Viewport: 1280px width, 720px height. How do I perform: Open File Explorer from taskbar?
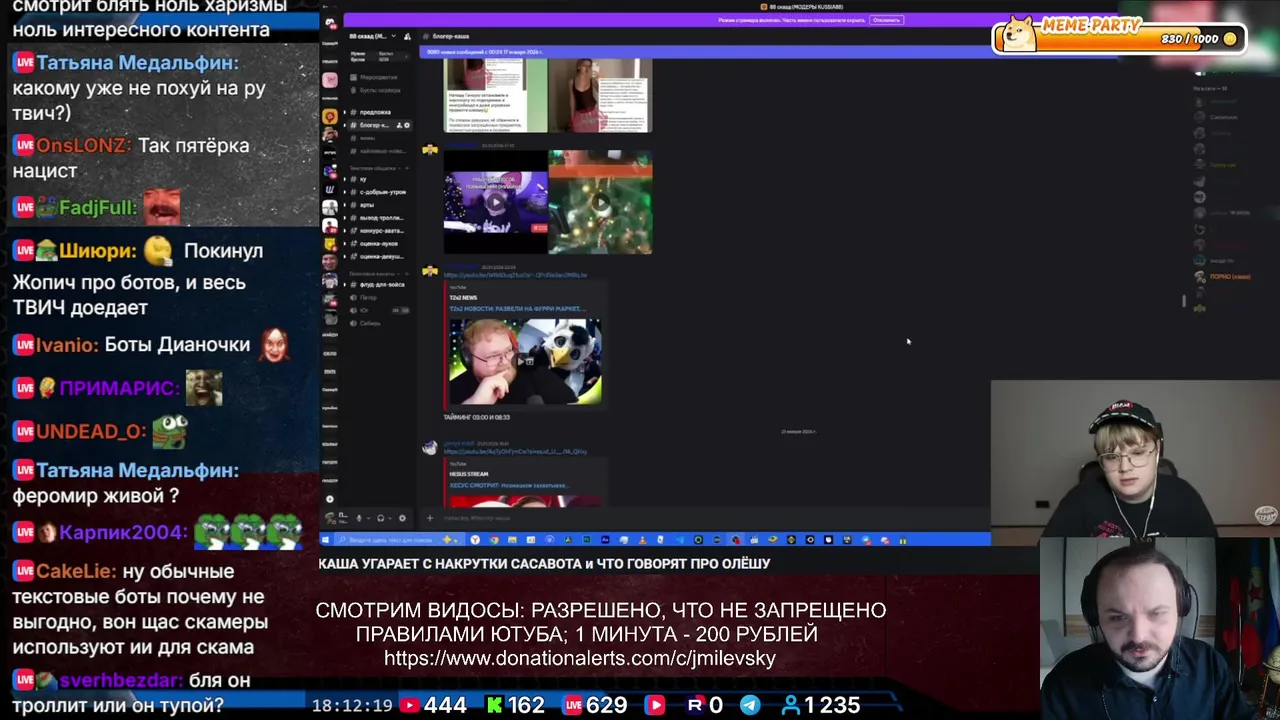click(512, 539)
